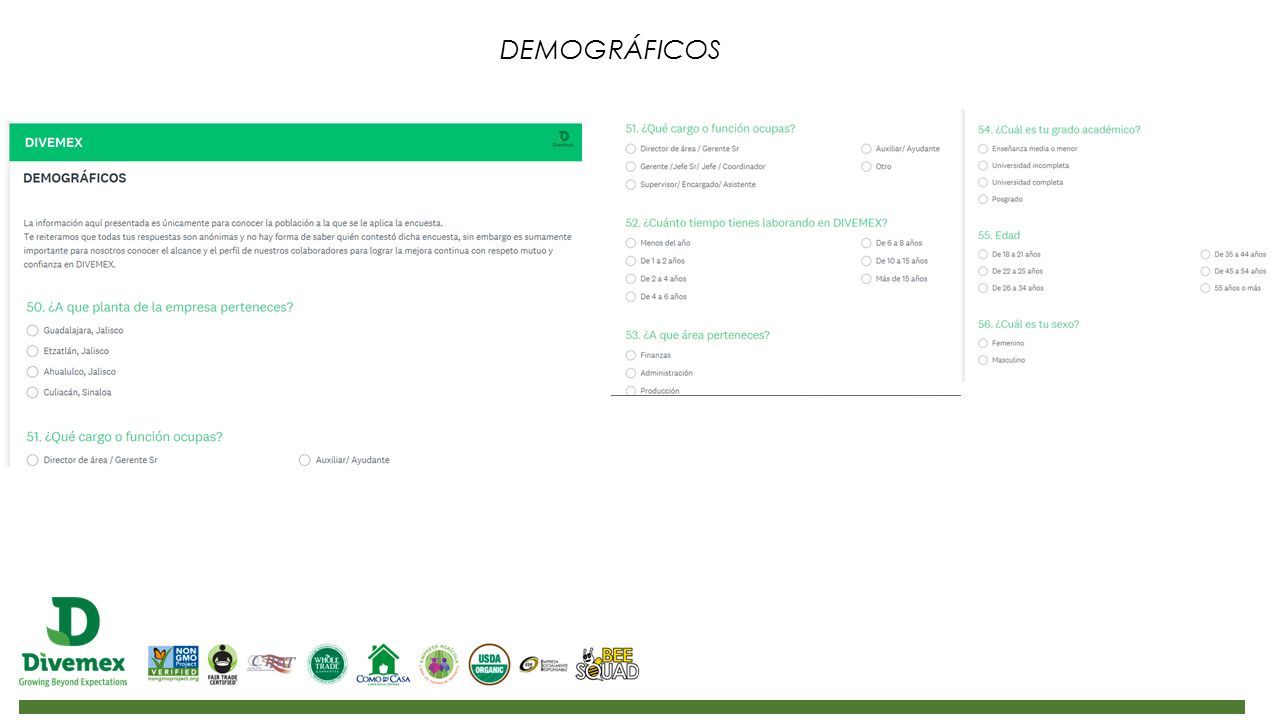Click the introductory paragraph about anonymous answers
The image size is (1280, 720).
[298, 244]
